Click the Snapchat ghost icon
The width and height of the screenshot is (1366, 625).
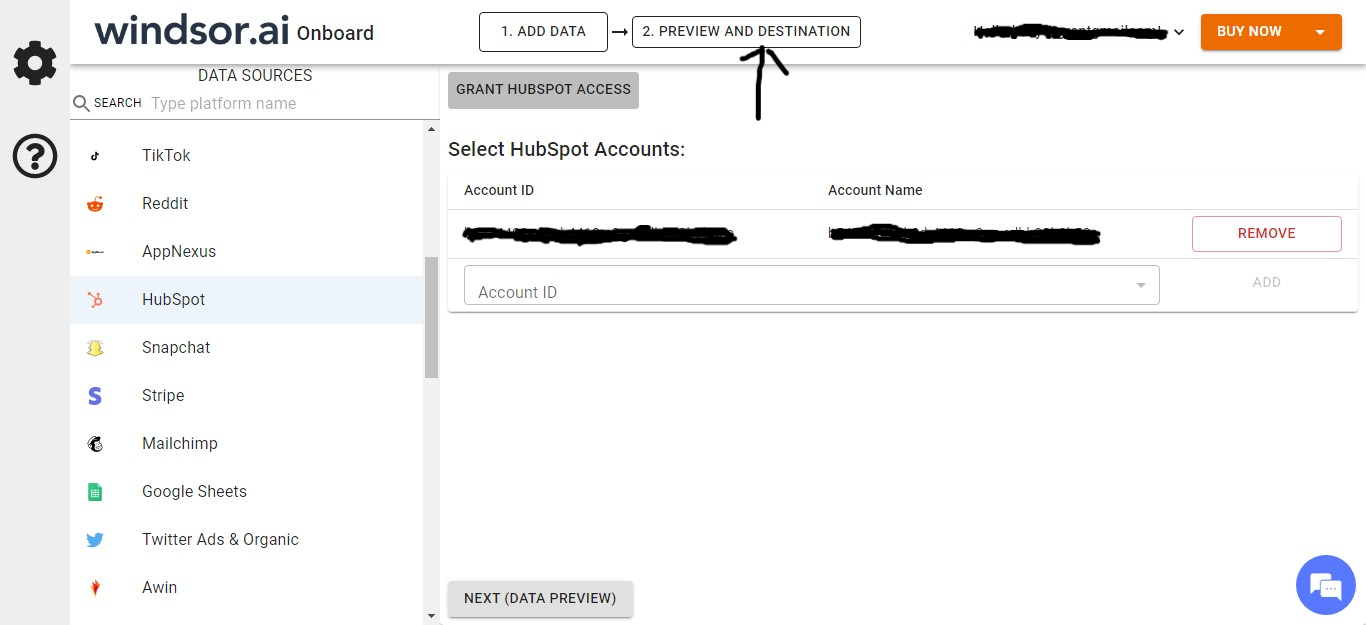point(95,348)
